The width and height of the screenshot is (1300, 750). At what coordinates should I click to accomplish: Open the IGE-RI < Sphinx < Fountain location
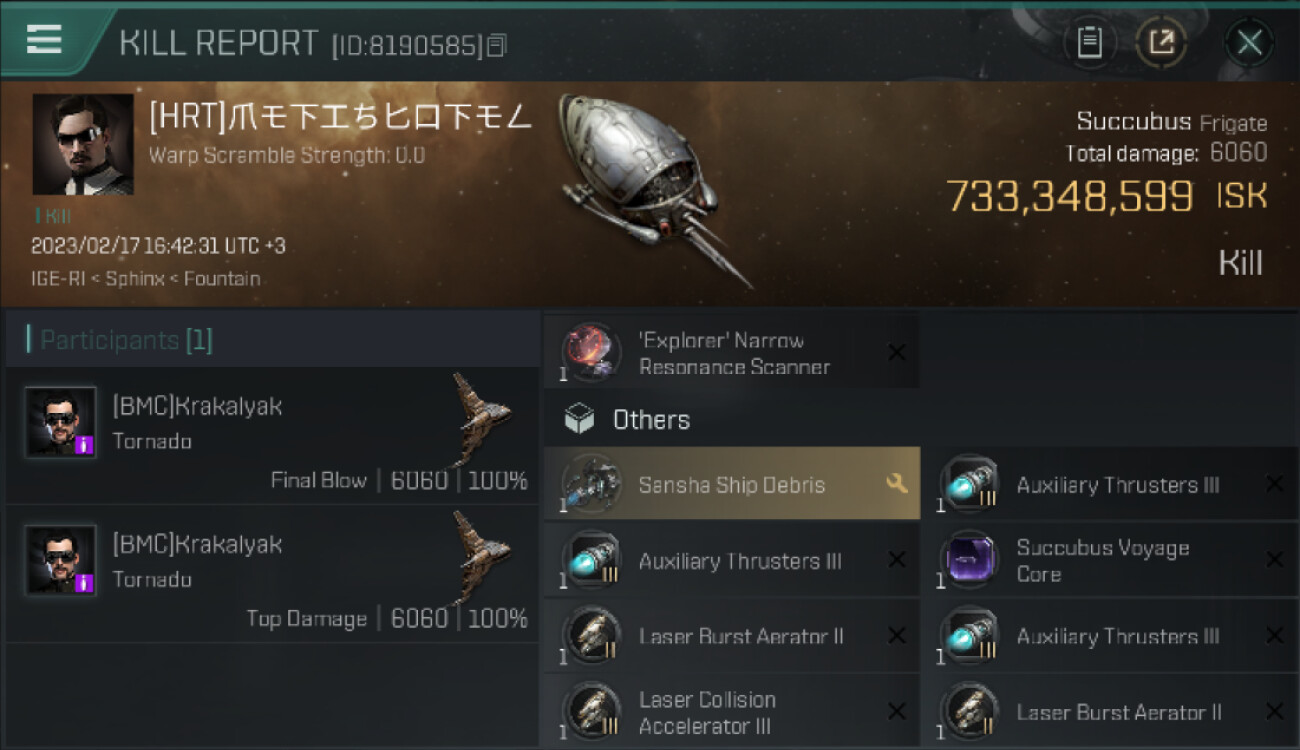(146, 278)
